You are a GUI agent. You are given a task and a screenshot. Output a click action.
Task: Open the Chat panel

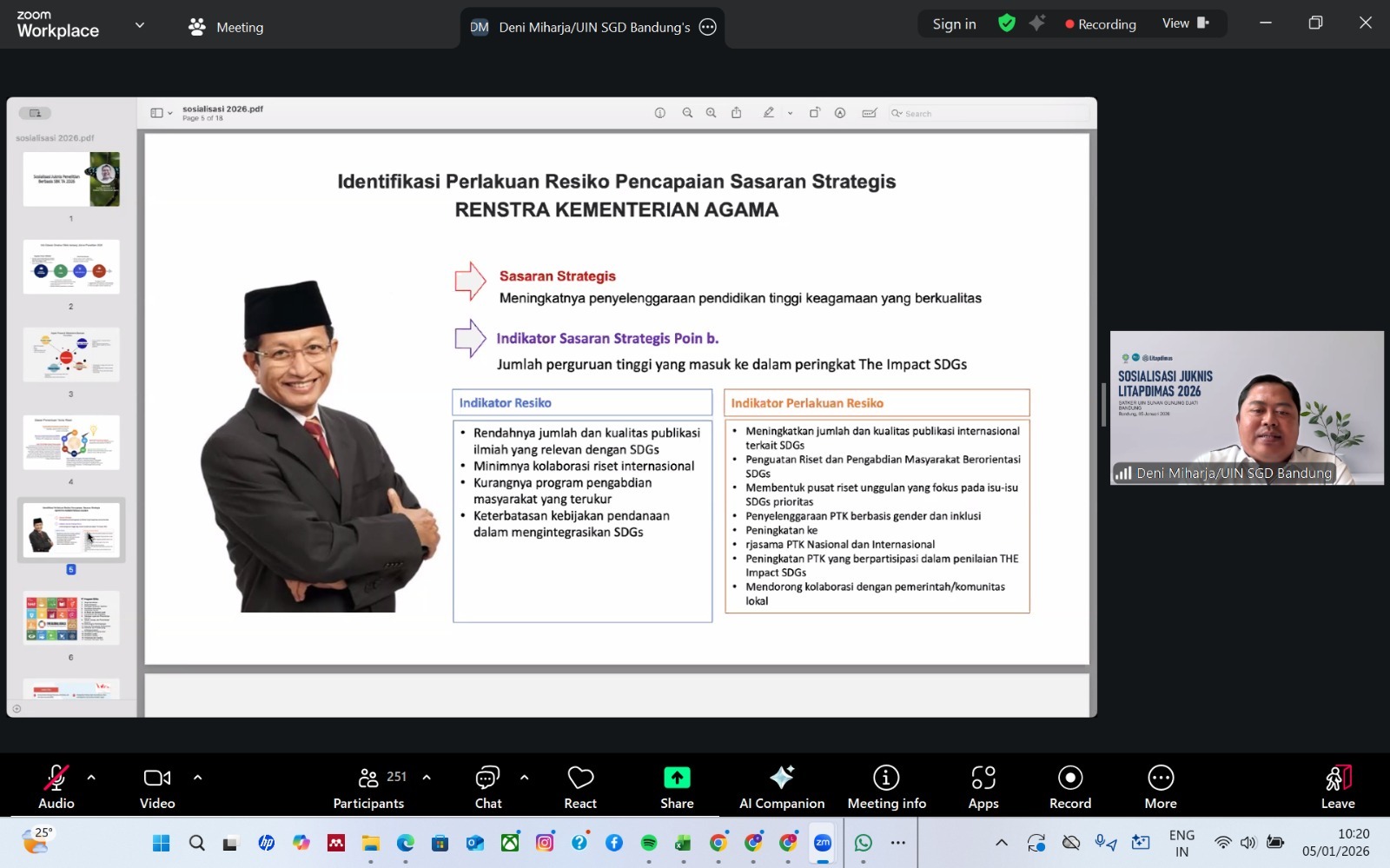click(x=487, y=786)
